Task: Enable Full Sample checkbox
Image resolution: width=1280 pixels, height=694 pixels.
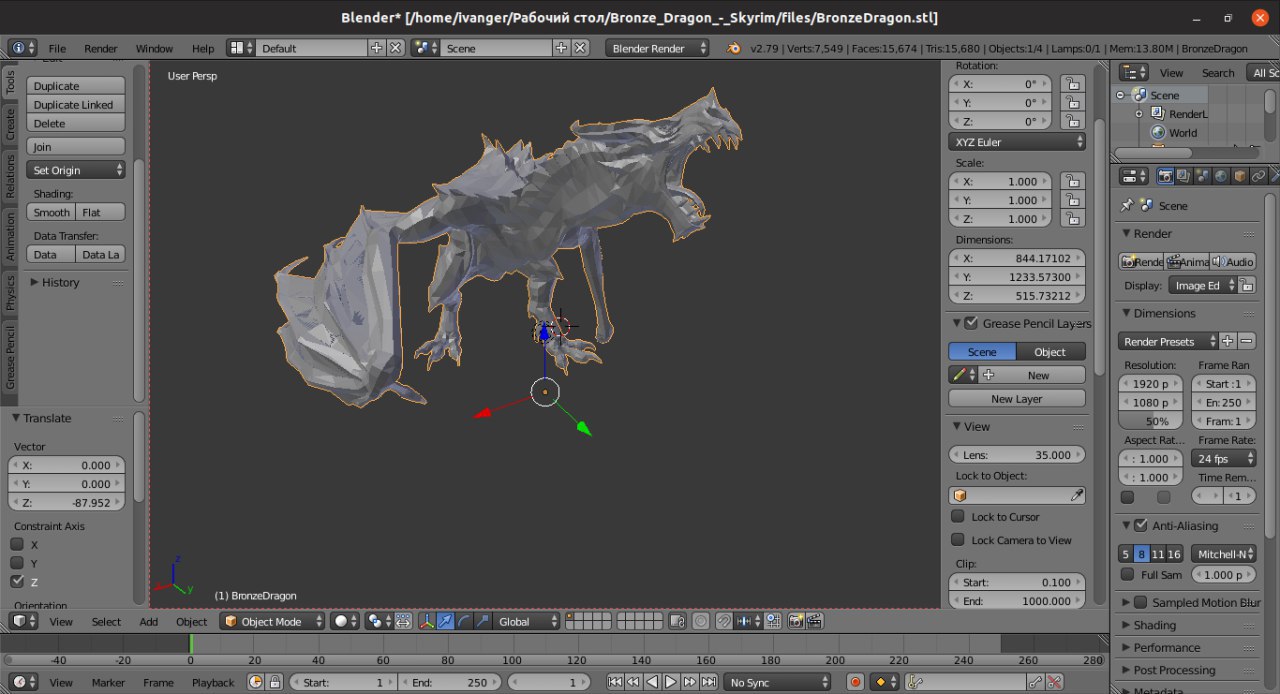Action: (x=1128, y=575)
